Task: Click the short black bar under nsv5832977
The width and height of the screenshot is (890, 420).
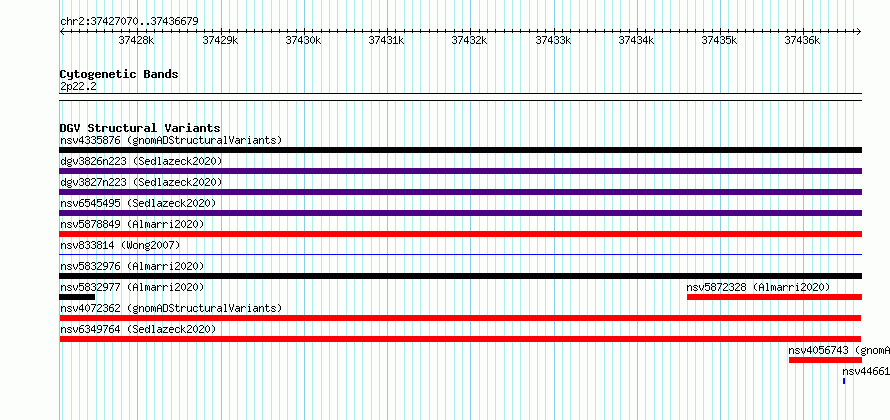Action: 77,297
